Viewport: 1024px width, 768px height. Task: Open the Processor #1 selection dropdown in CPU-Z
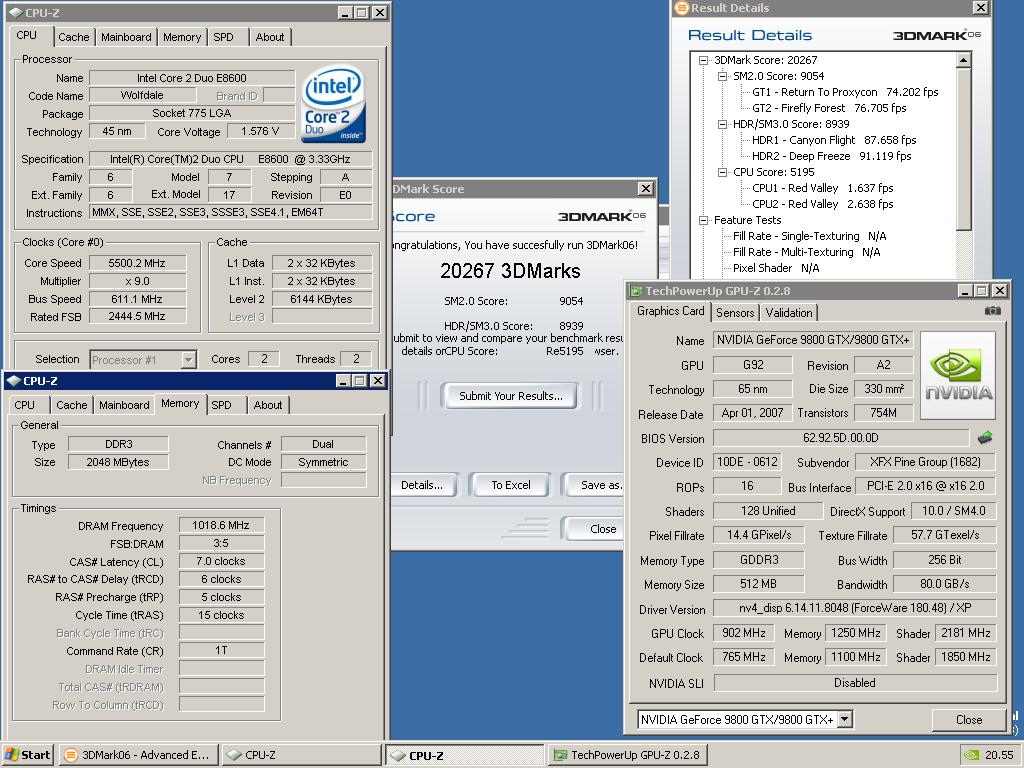click(x=188, y=359)
